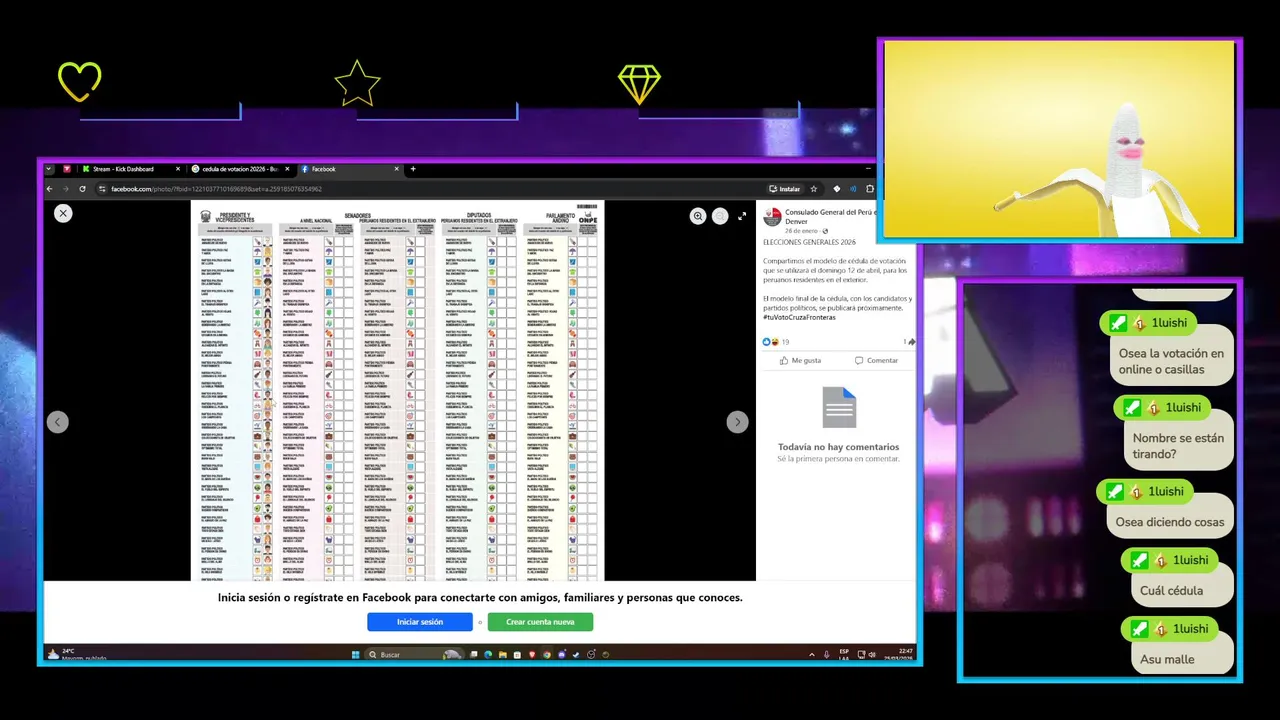Open the tab search dropdown arrow
The height and width of the screenshot is (720, 1280).
49,169
